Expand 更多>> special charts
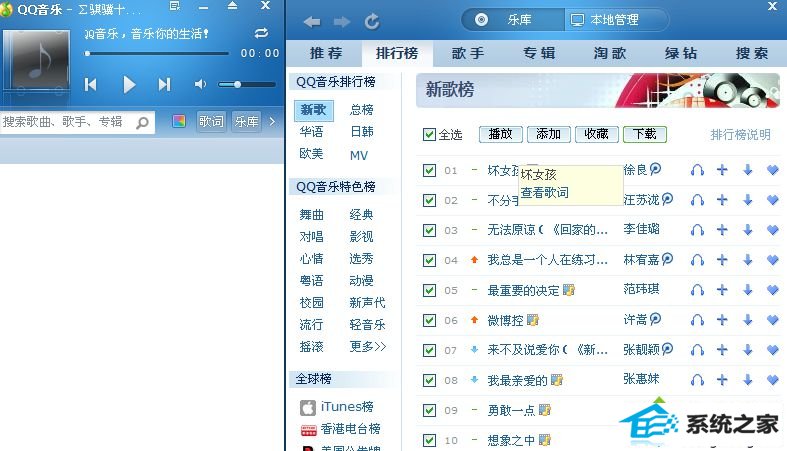 (x=367, y=347)
